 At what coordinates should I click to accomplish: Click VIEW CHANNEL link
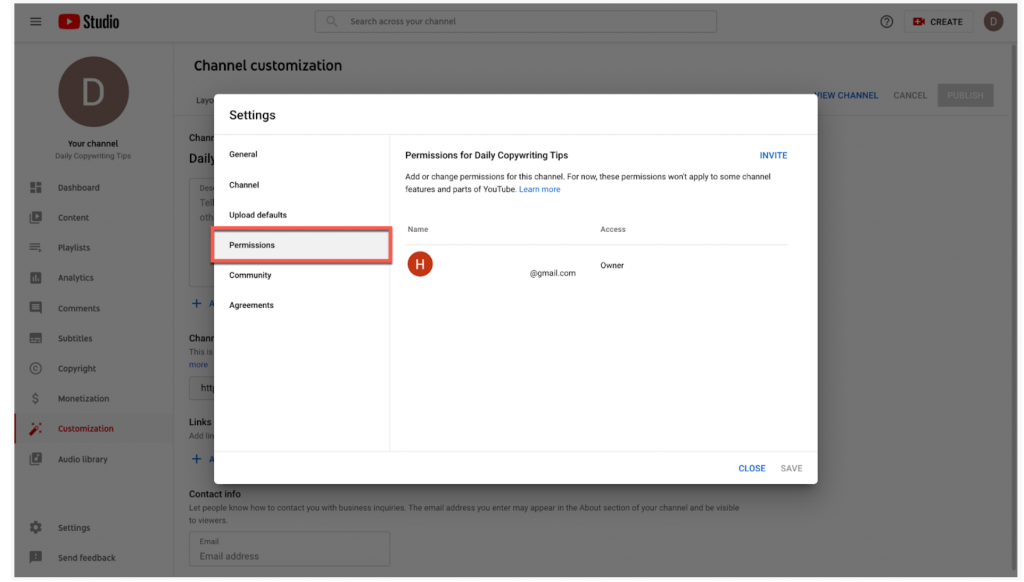[x=848, y=95]
